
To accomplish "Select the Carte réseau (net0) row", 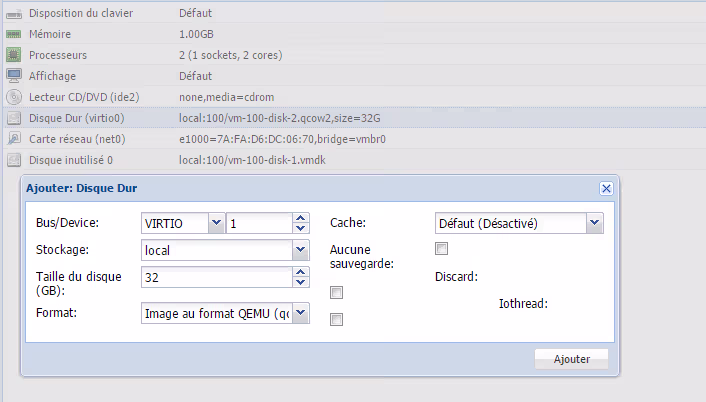I will click(x=200, y=139).
